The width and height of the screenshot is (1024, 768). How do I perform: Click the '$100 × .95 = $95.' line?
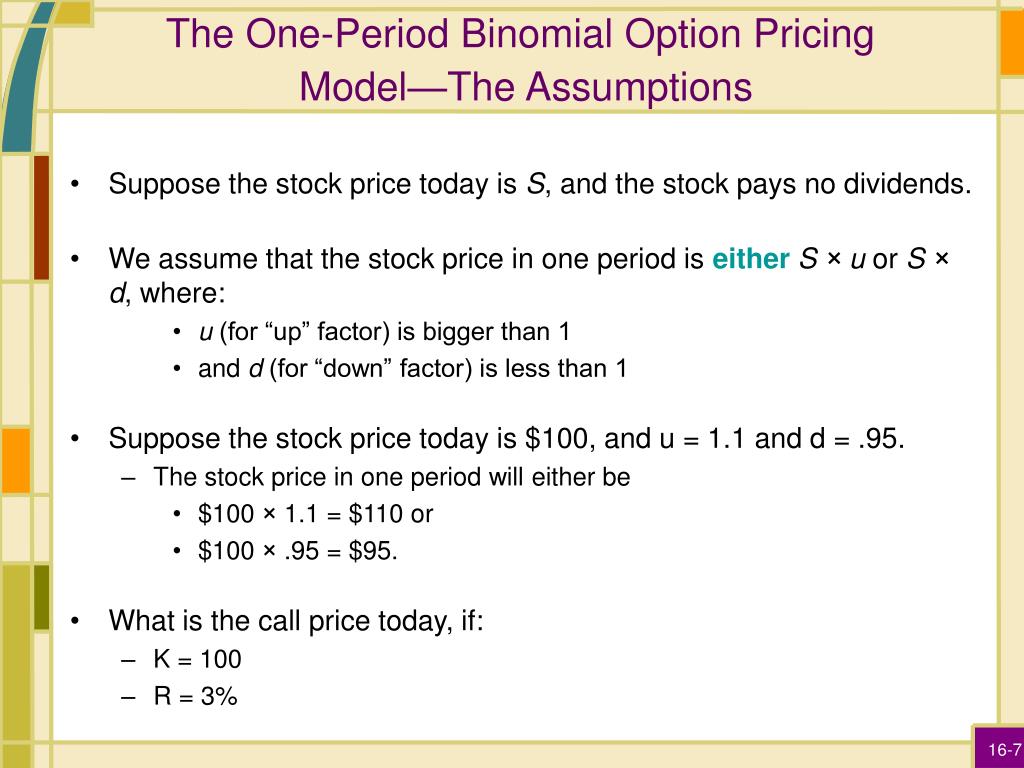click(x=298, y=551)
